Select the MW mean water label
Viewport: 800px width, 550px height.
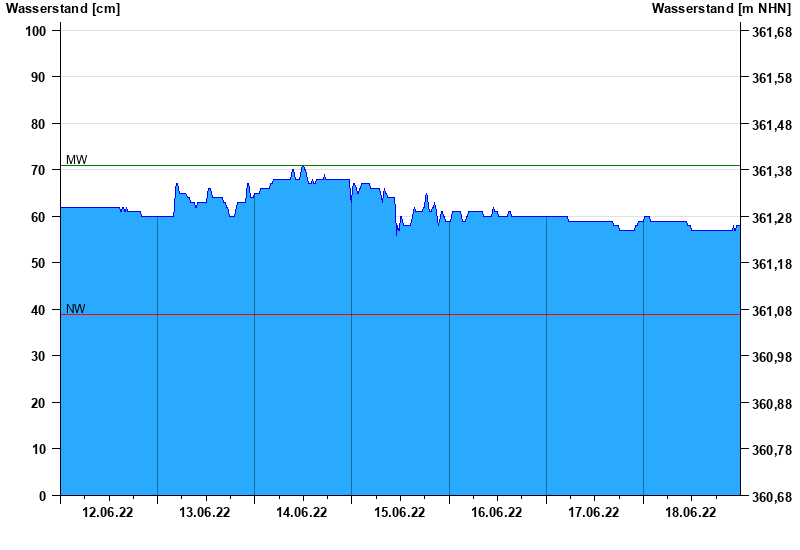pos(76,160)
